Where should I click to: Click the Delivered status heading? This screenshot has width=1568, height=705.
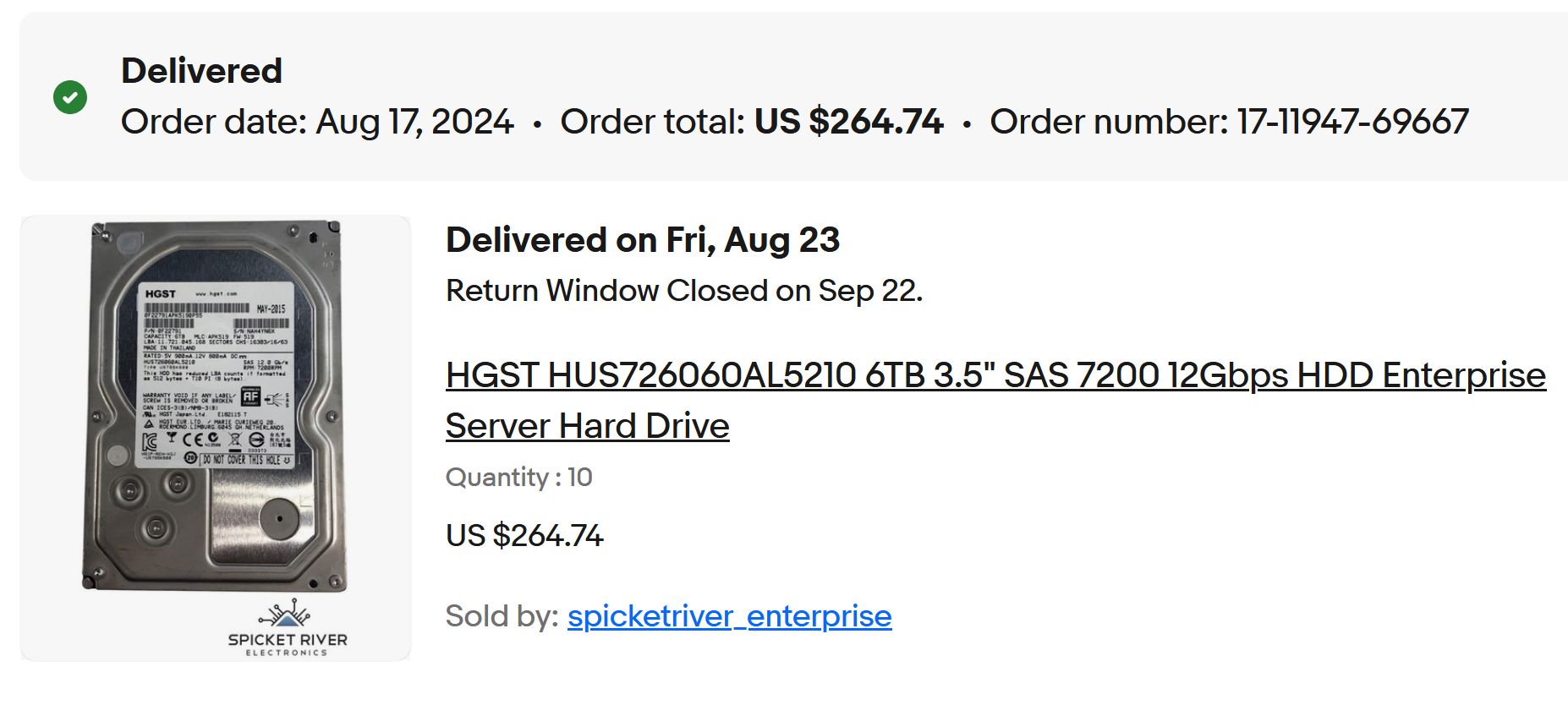(x=201, y=71)
